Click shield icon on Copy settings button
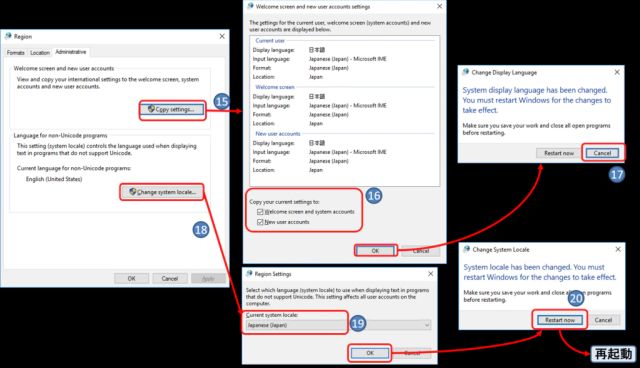The width and height of the screenshot is (640, 368). (x=151, y=109)
